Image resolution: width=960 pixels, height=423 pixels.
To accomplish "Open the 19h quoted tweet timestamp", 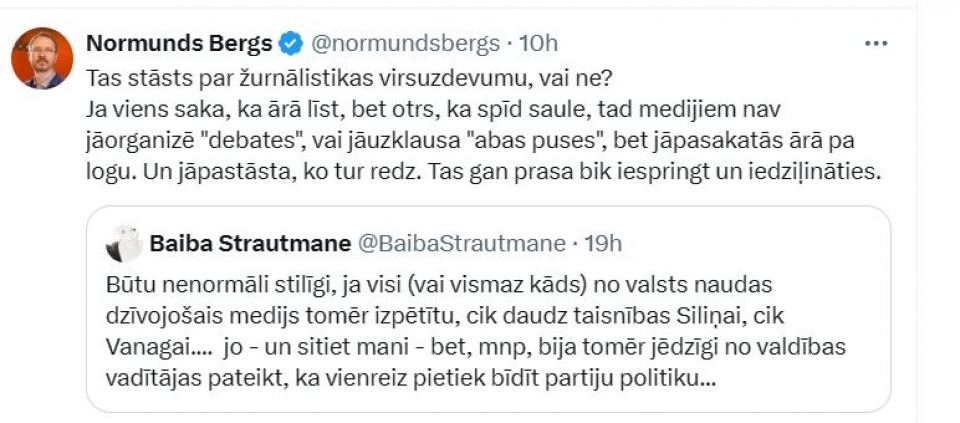I will 604,244.
